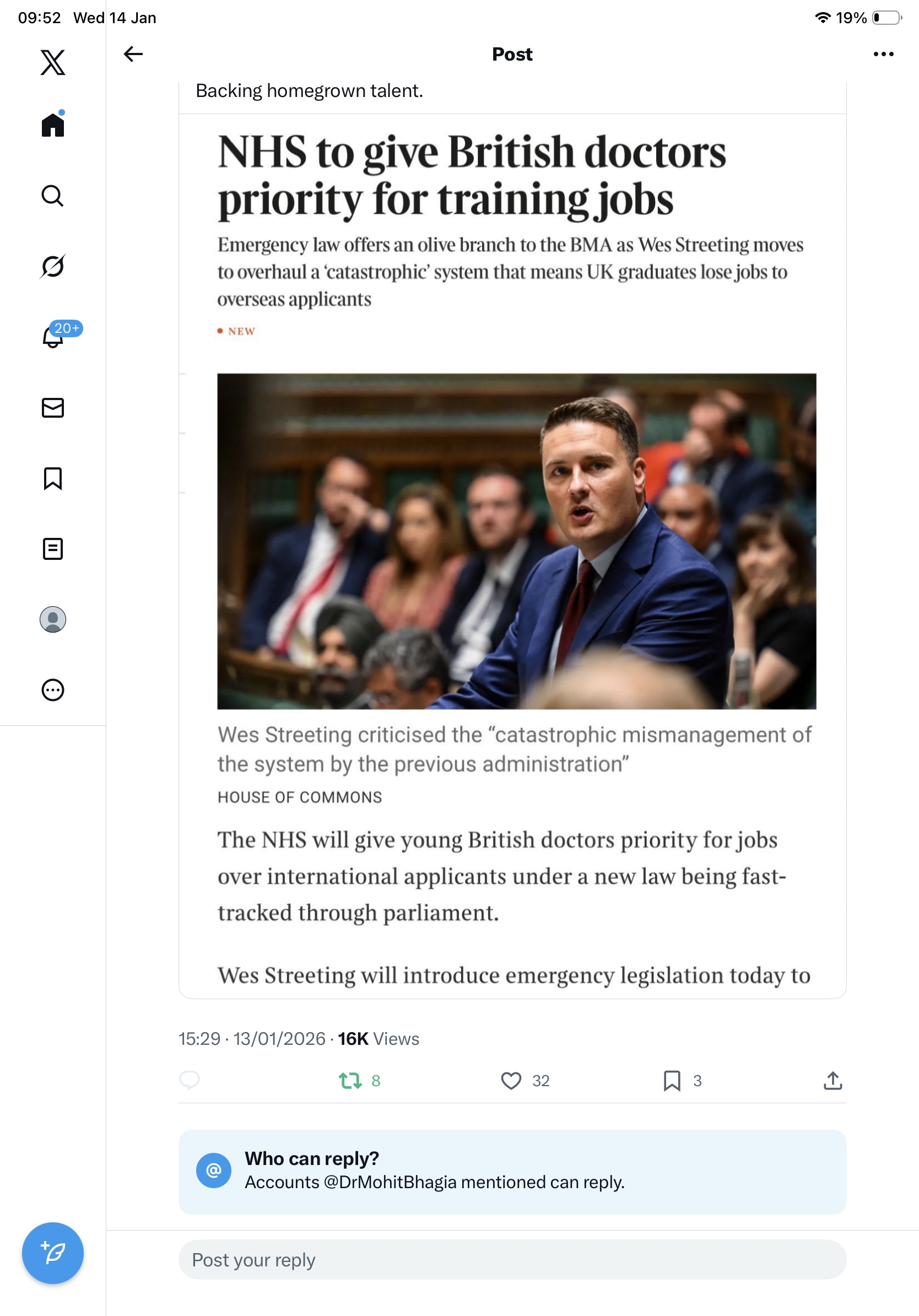Open the More circle menu in sidebar
919x1316 pixels.
coord(53,690)
